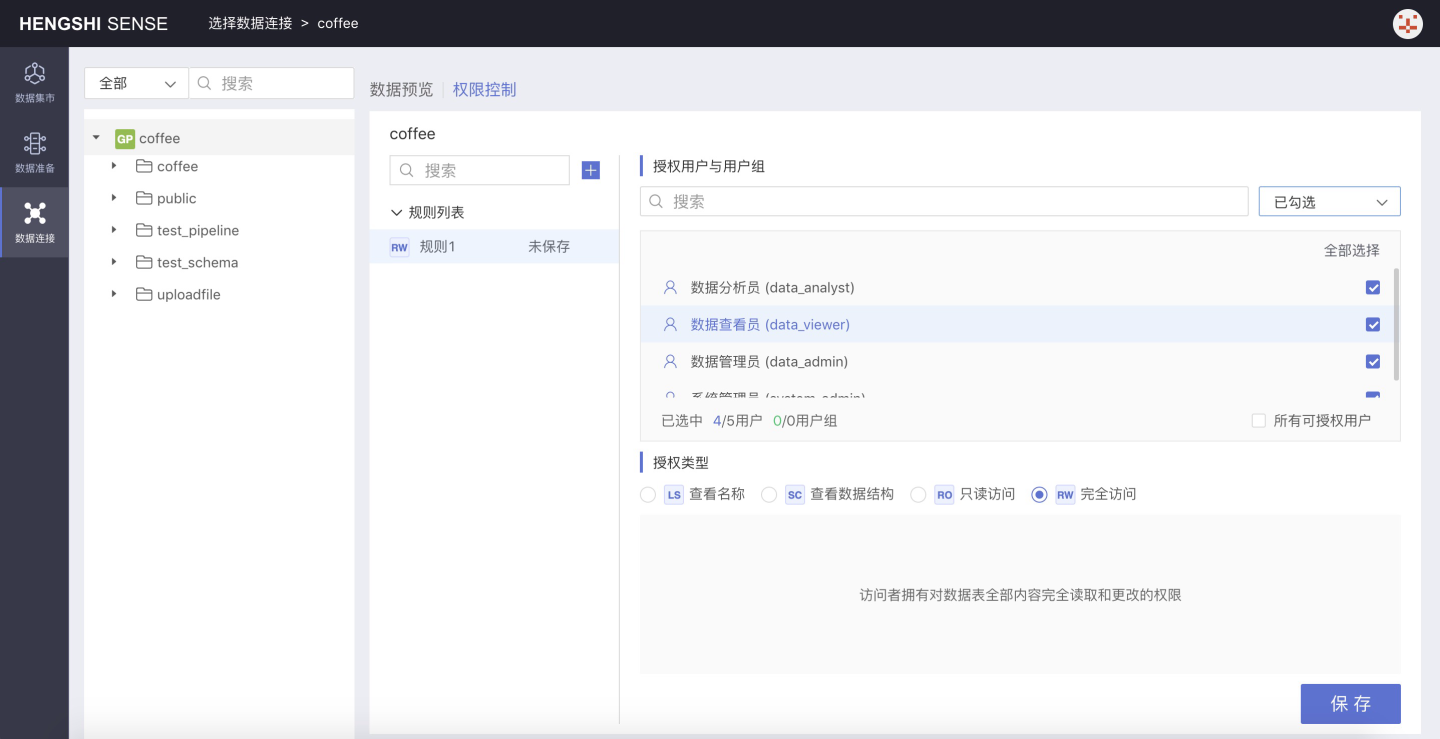Image resolution: width=1440 pixels, height=739 pixels.
Task: Uncheck the data_analyst user checkbox
Action: pyautogui.click(x=1373, y=288)
